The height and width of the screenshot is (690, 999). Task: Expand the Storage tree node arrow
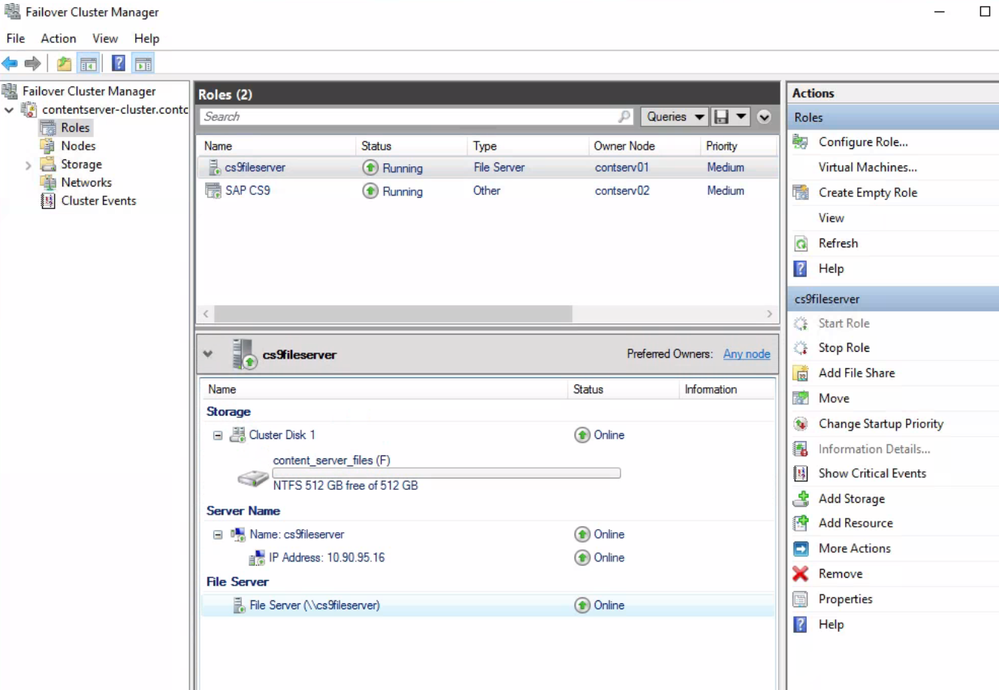point(28,166)
